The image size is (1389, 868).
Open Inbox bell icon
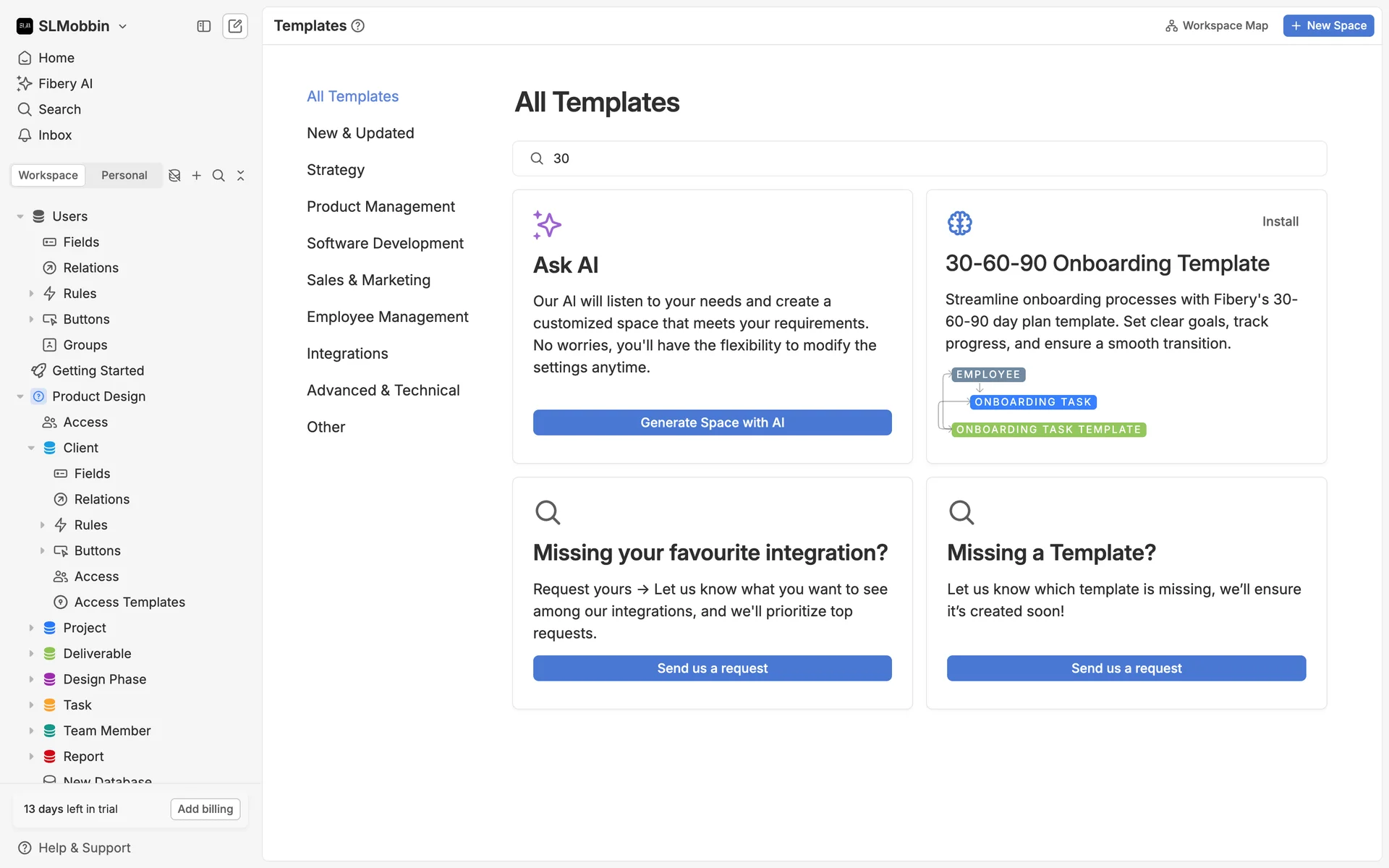click(x=25, y=135)
